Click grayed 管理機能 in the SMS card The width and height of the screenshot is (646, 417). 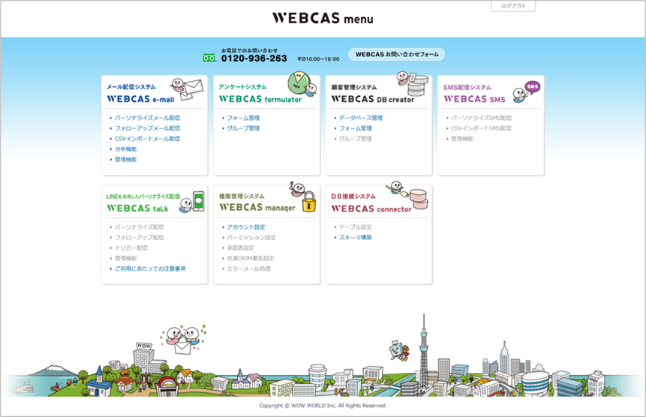[x=462, y=138]
